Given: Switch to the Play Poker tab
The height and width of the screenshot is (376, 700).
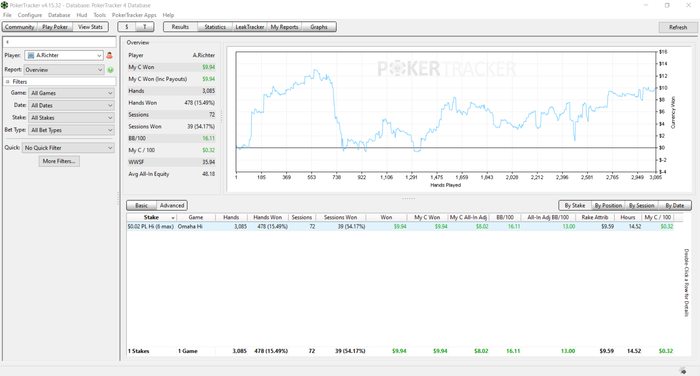Looking at the screenshot, I should point(55,27).
